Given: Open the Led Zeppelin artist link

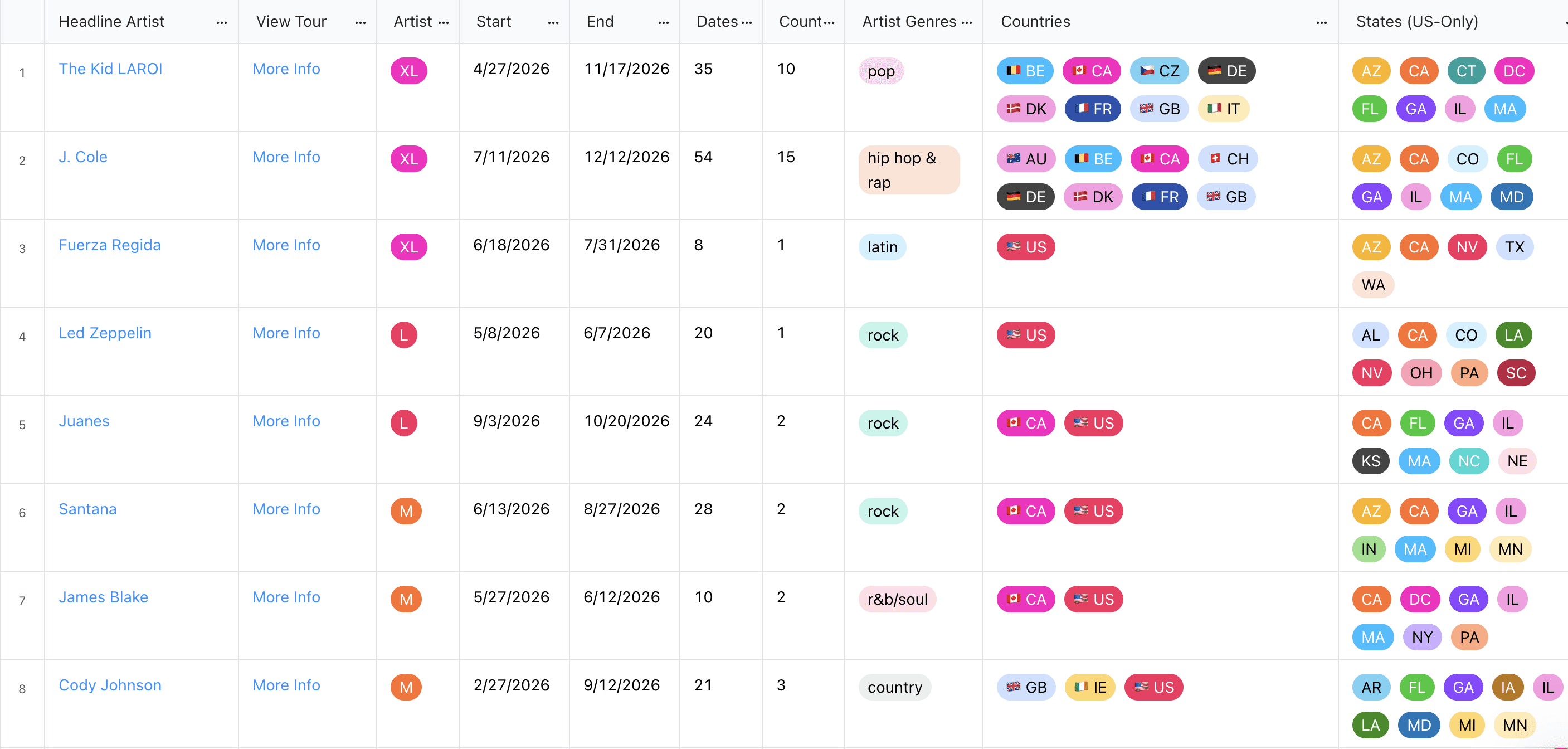Looking at the screenshot, I should [105, 333].
